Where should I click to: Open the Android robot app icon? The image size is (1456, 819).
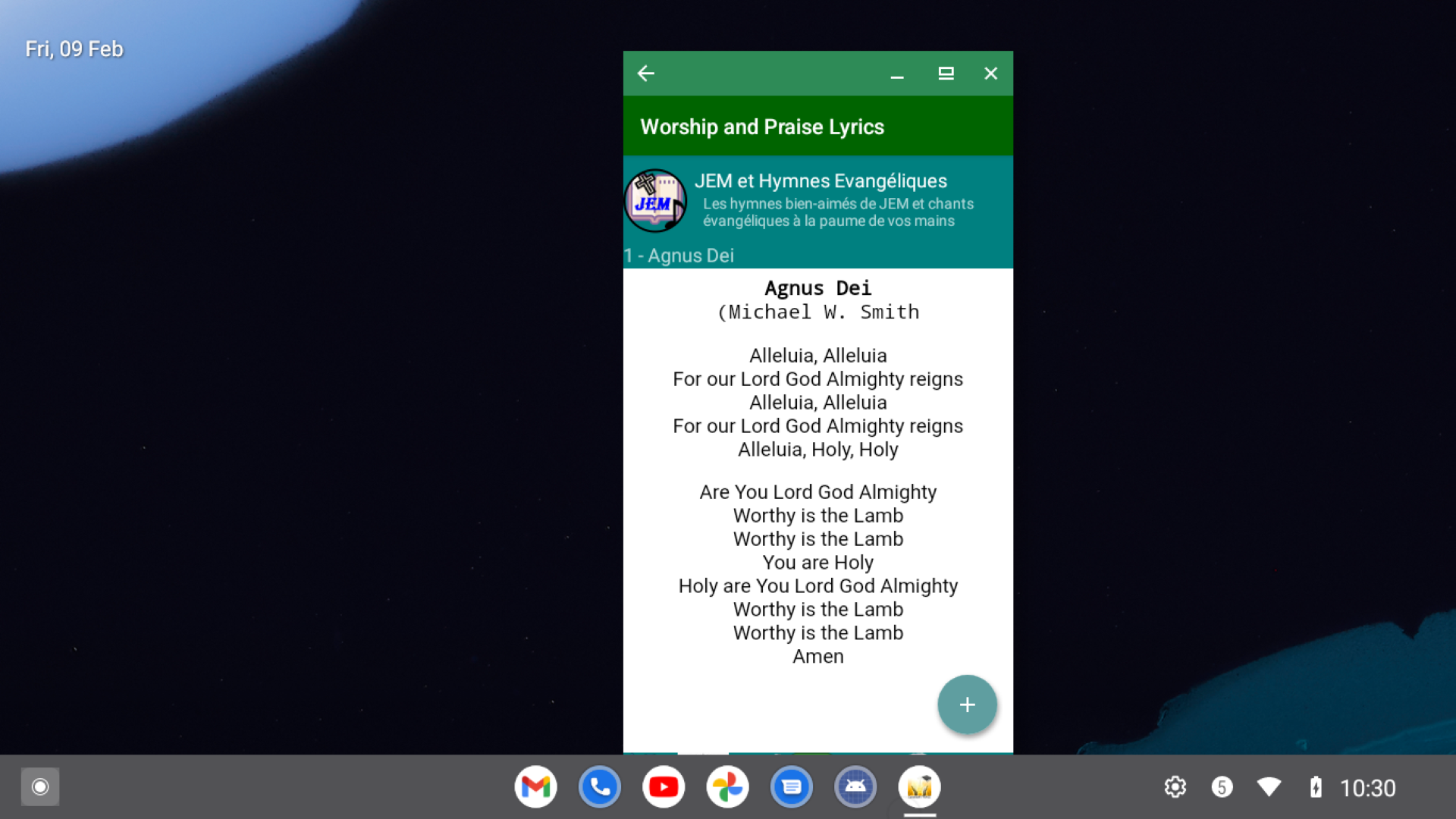click(x=855, y=787)
